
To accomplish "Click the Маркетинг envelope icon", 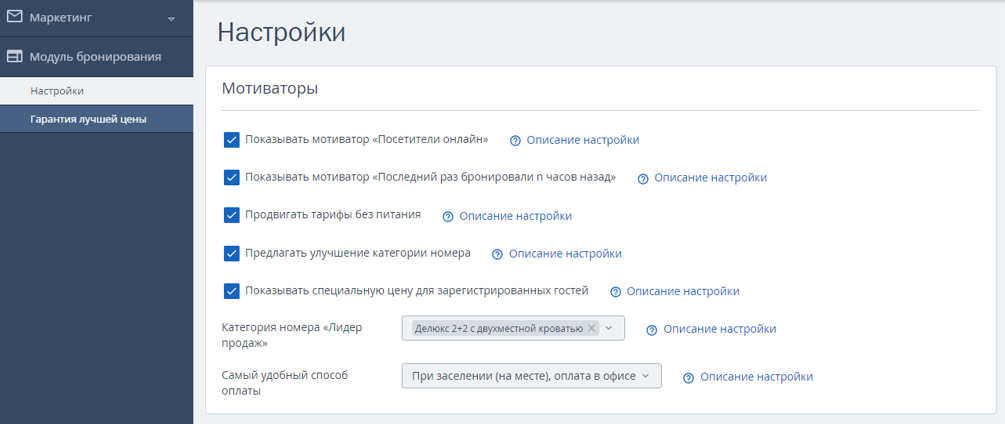I will click(x=14, y=17).
